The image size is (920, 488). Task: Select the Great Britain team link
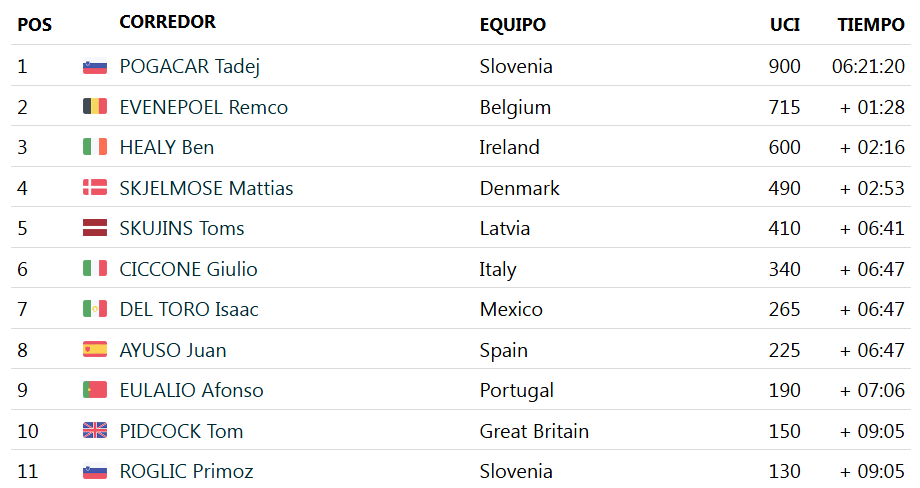click(534, 431)
